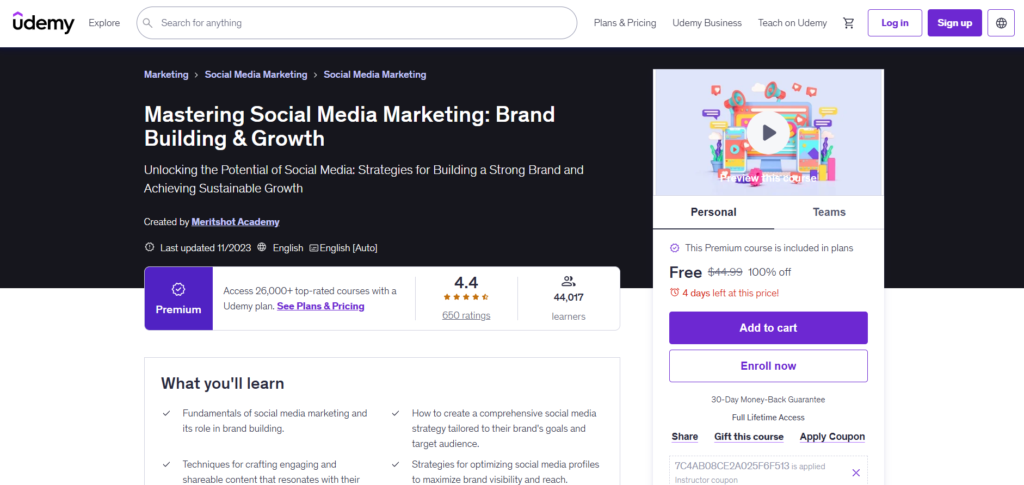
Task: Open the Explore menu
Action: (x=104, y=23)
